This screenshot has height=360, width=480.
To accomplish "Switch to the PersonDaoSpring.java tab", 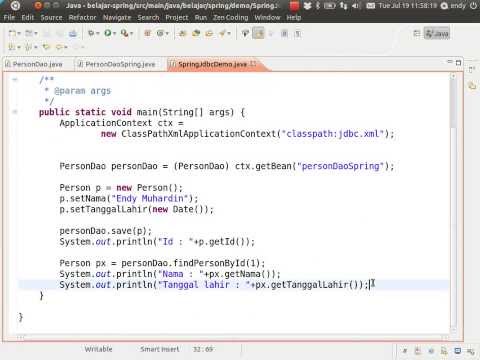I will (117, 64).
